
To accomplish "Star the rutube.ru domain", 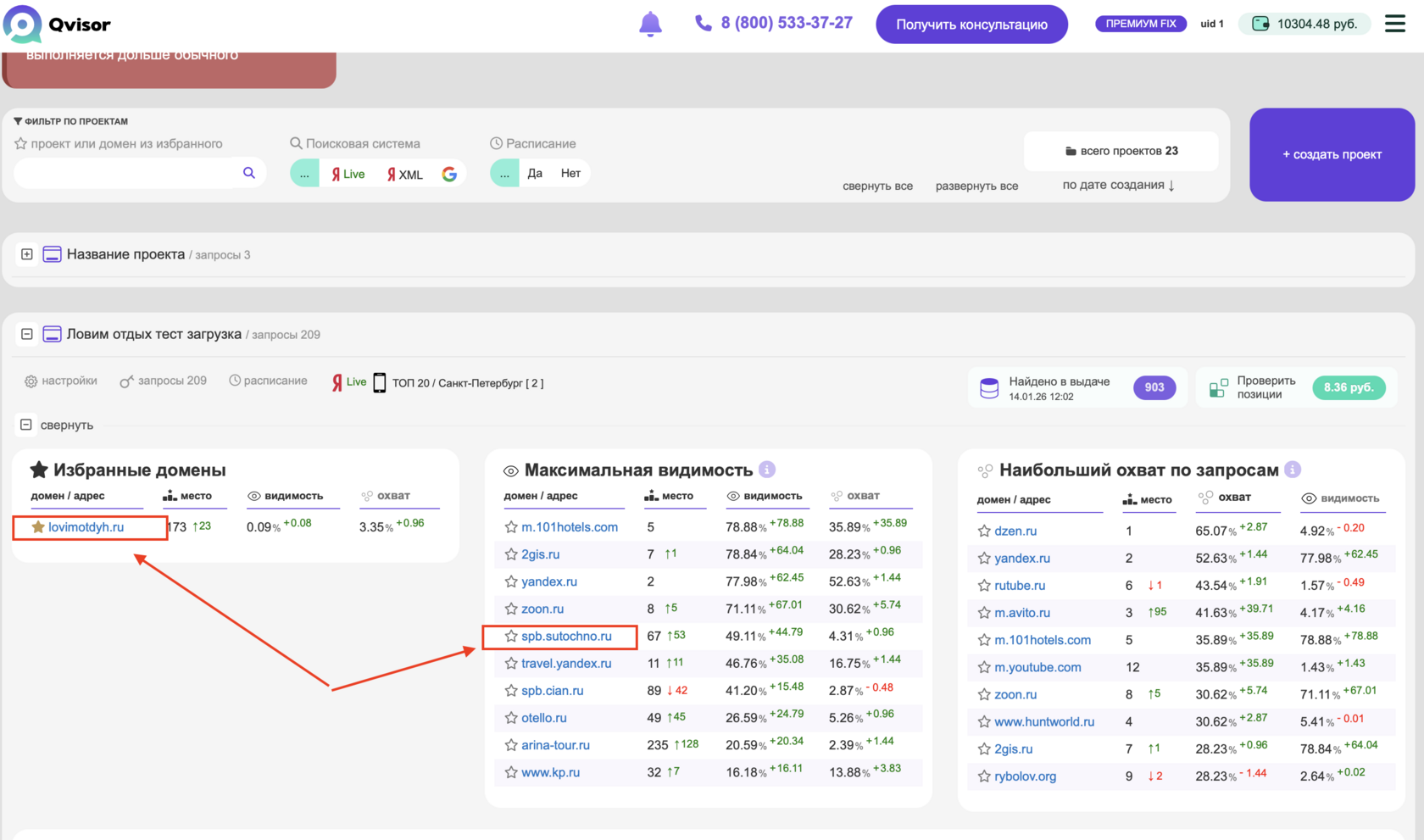I will point(984,586).
